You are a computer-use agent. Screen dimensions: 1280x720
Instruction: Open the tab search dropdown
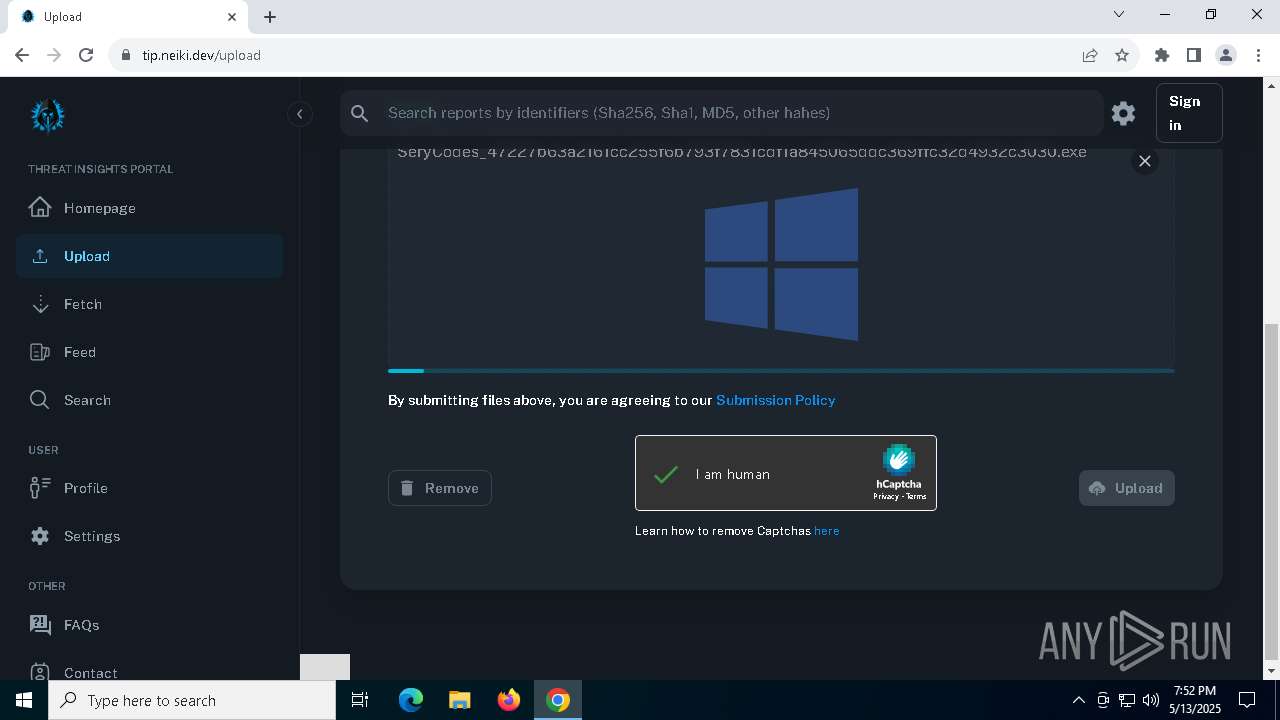click(x=1119, y=15)
